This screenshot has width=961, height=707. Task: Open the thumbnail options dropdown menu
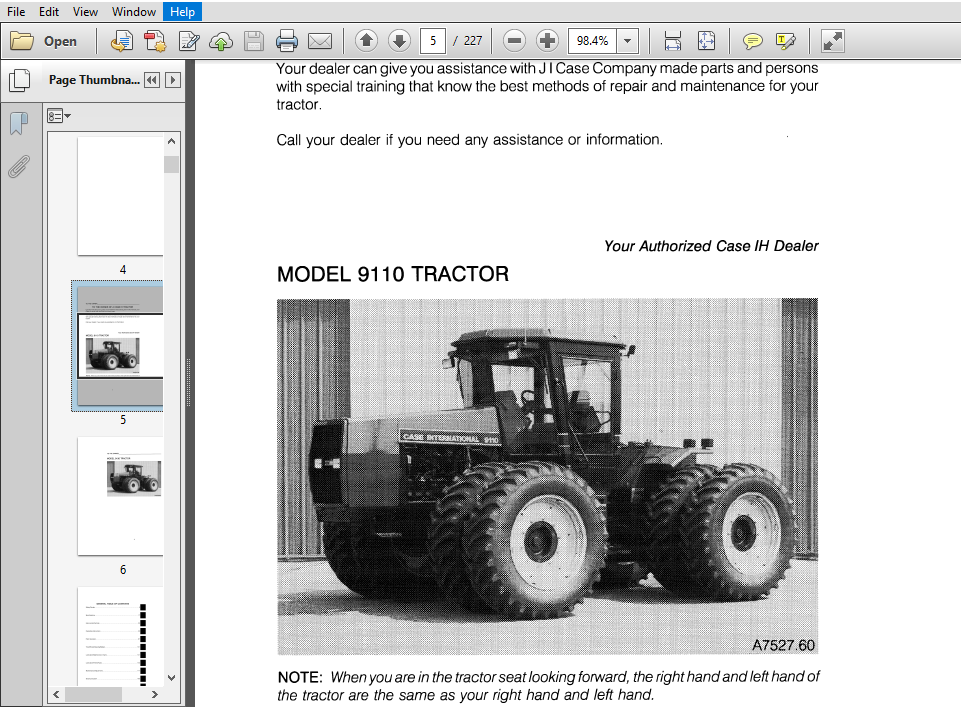point(59,116)
